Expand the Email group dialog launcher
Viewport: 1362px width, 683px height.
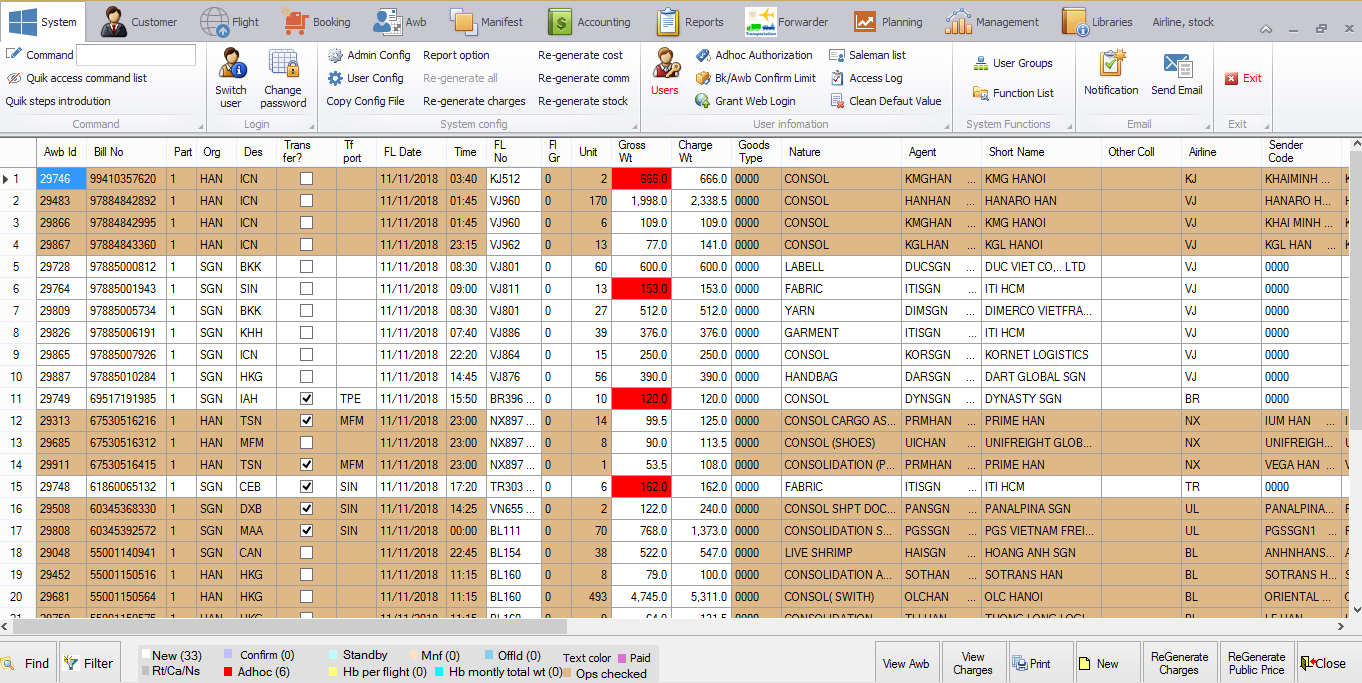pos(1208,125)
